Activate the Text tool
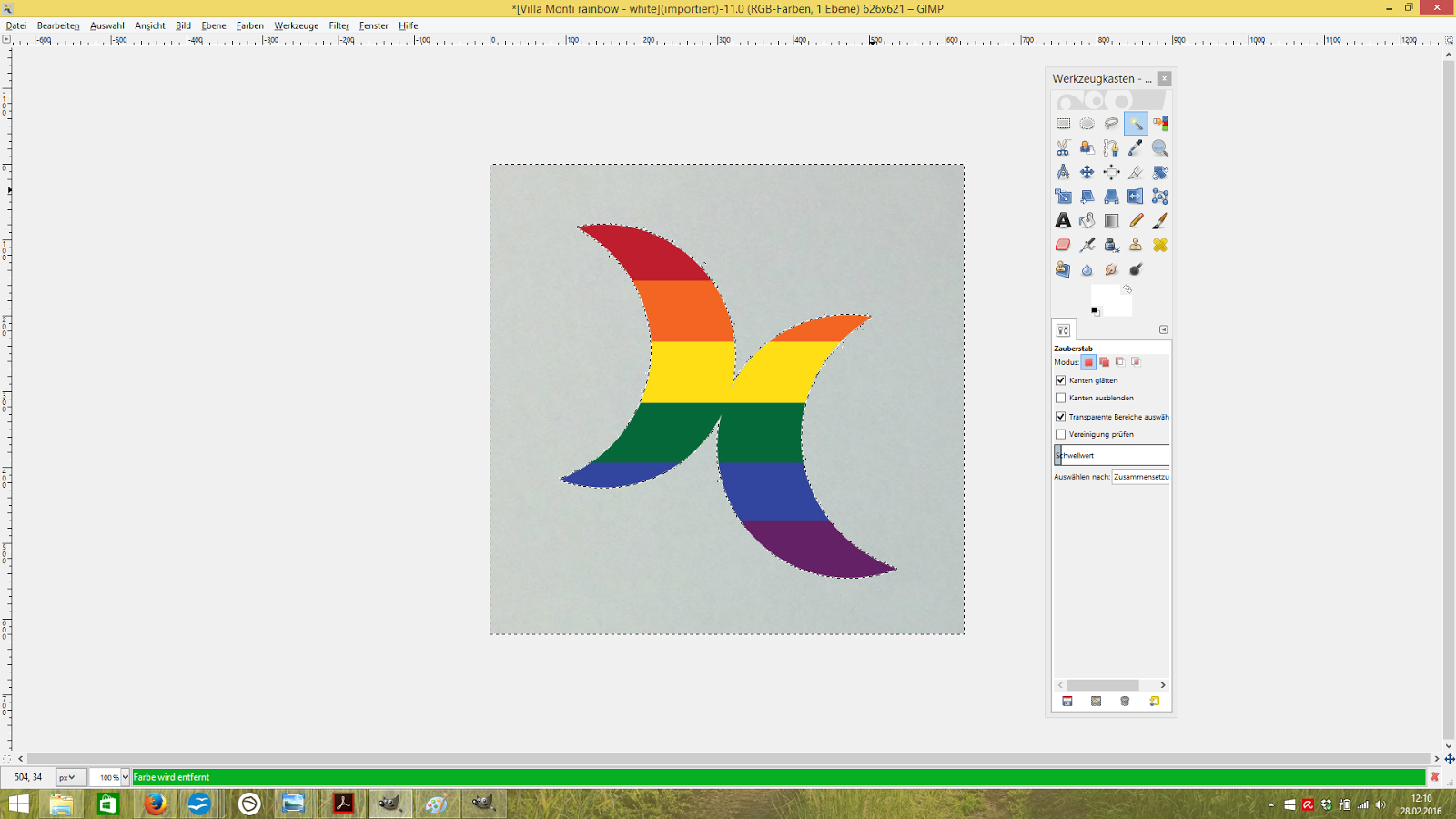 (1063, 221)
